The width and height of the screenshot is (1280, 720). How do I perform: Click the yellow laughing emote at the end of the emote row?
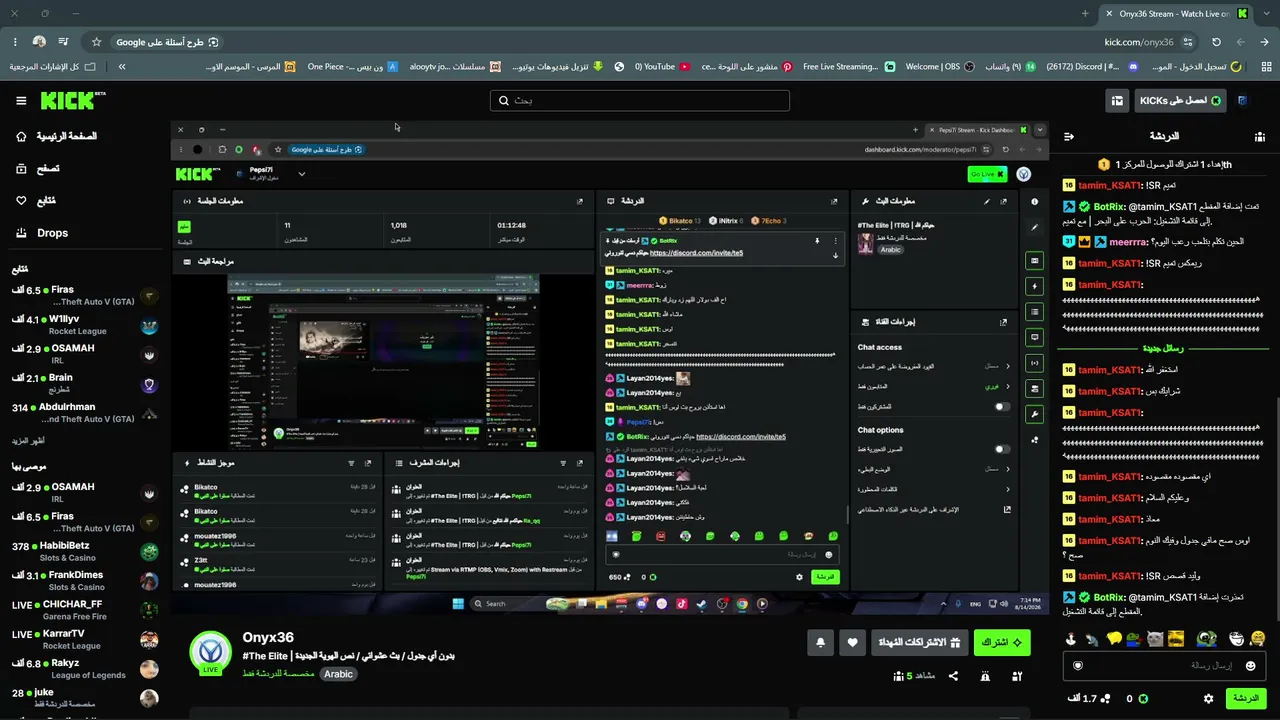click(x=1257, y=639)
